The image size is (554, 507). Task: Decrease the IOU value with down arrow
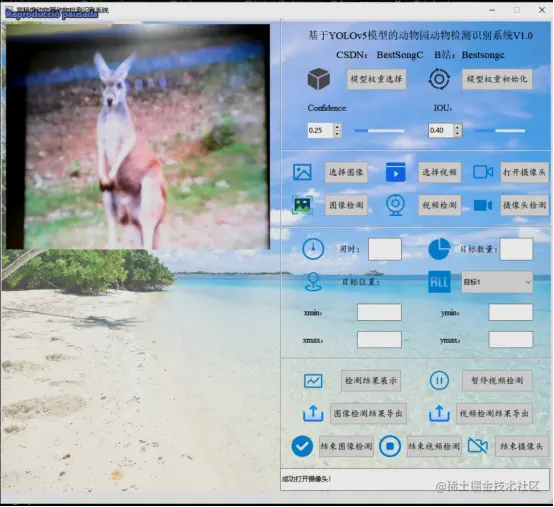click(x=458, y=134)
